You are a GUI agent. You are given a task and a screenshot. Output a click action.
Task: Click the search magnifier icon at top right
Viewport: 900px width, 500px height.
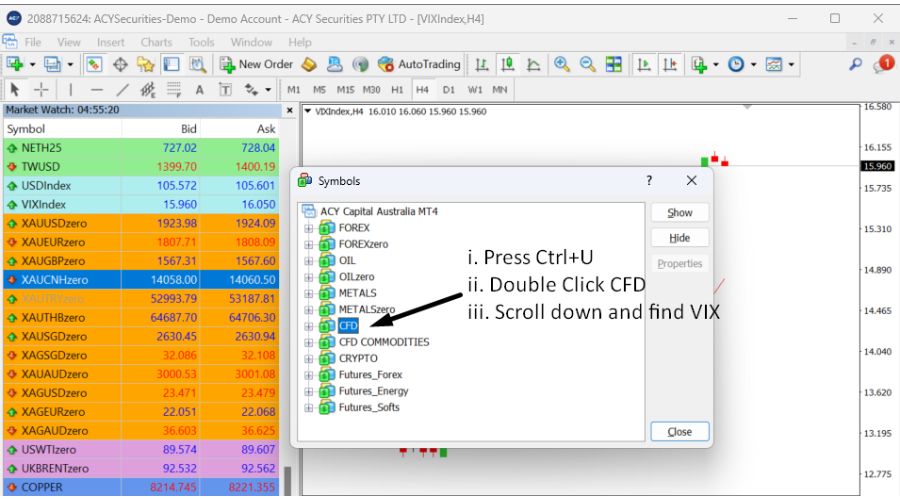point(855,64)
